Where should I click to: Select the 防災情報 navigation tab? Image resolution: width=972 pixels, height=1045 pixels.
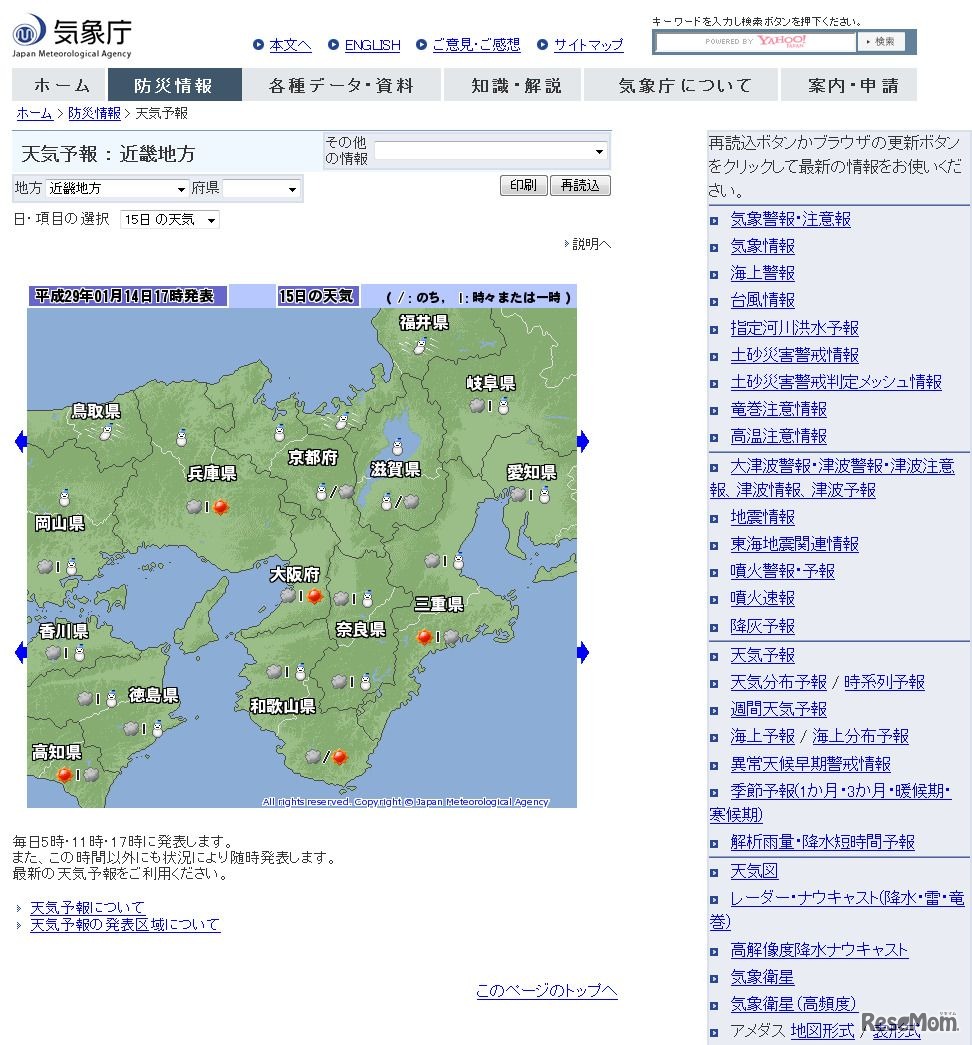point(175,85)
